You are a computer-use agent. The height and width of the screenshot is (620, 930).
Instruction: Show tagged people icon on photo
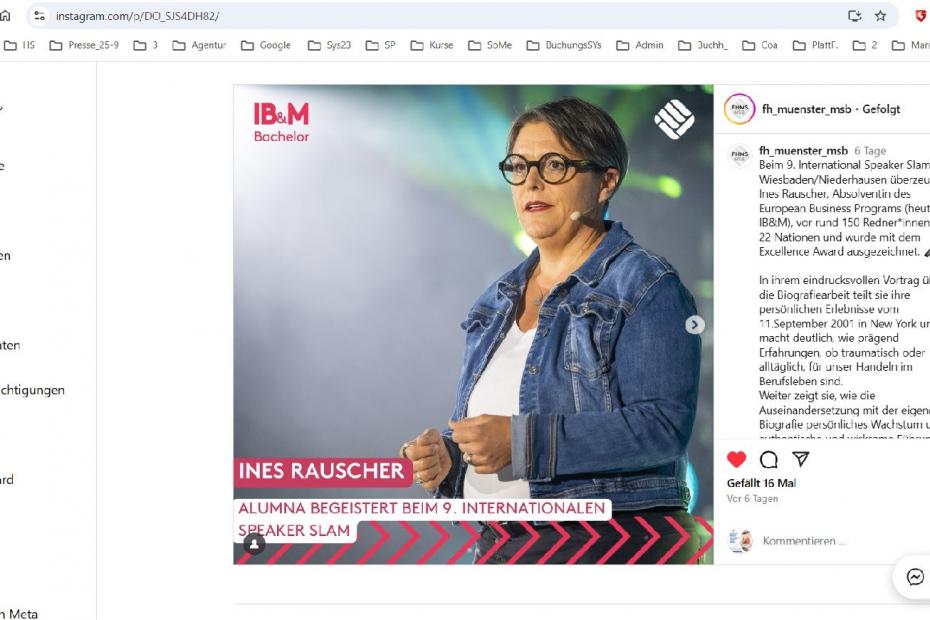pos(254,543)
